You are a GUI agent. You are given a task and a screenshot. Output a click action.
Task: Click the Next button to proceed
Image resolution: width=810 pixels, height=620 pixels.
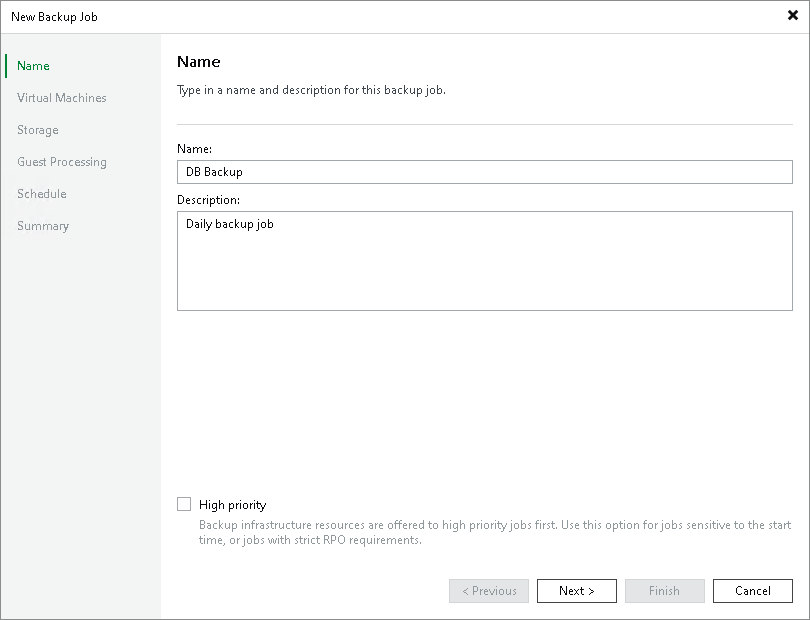click(x=576, y=590)
